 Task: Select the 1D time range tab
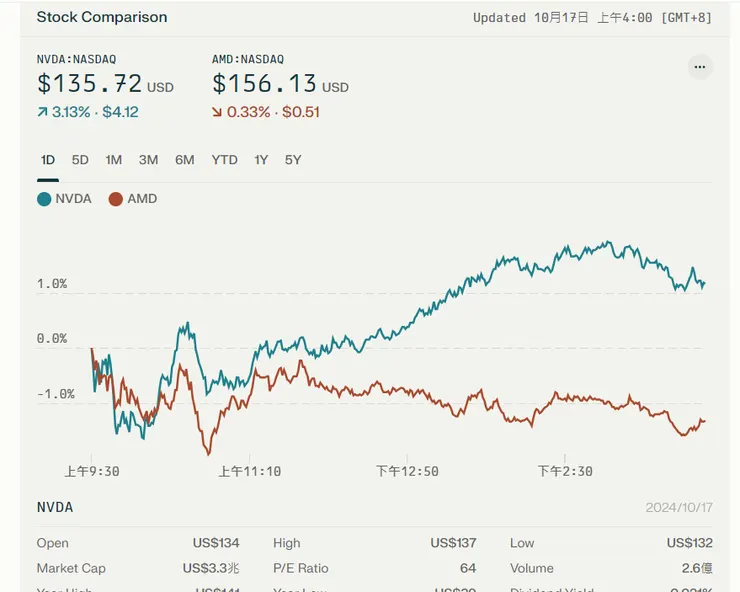tap(48, 160)
